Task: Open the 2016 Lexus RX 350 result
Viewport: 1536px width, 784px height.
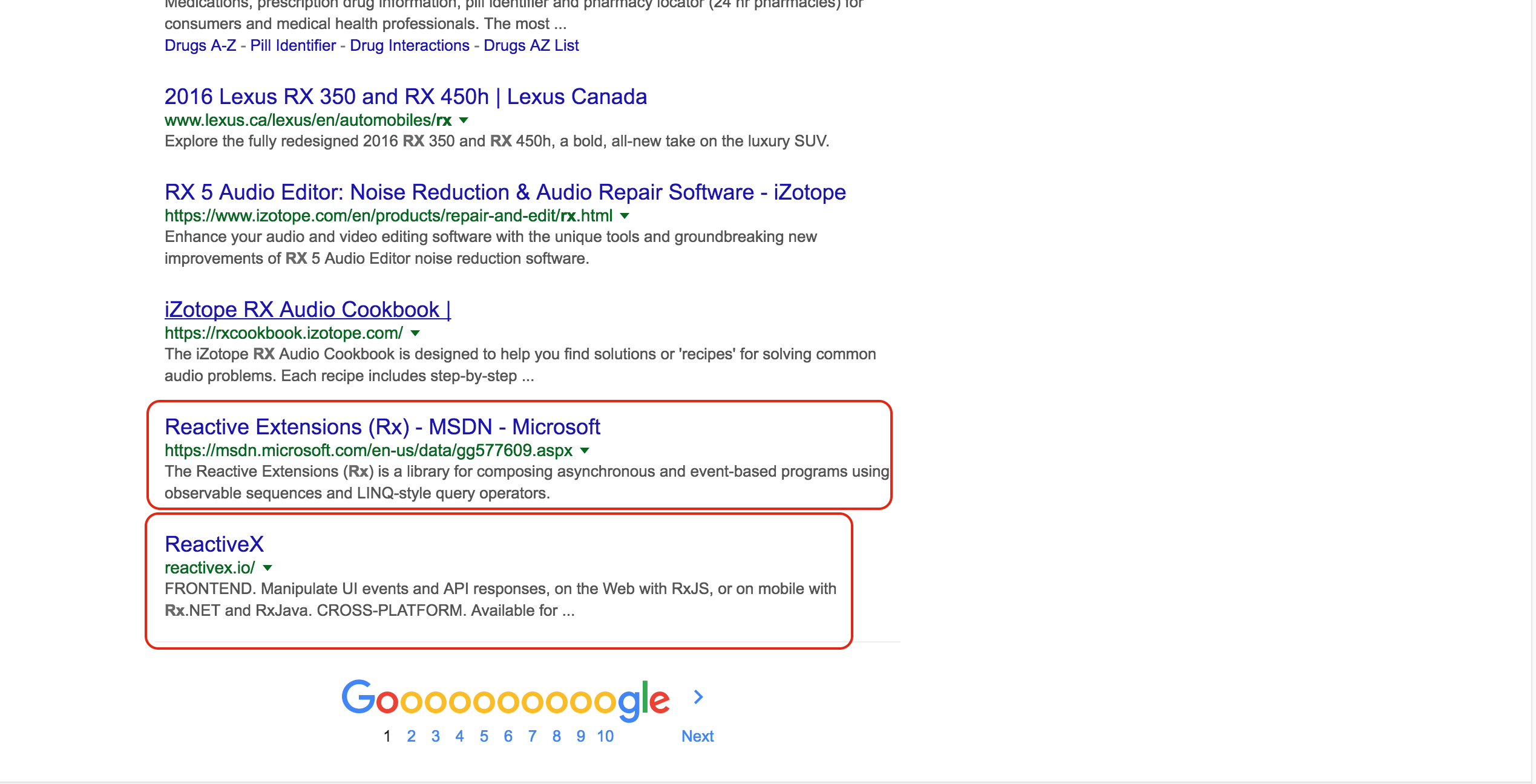Action: pos(405,97)
